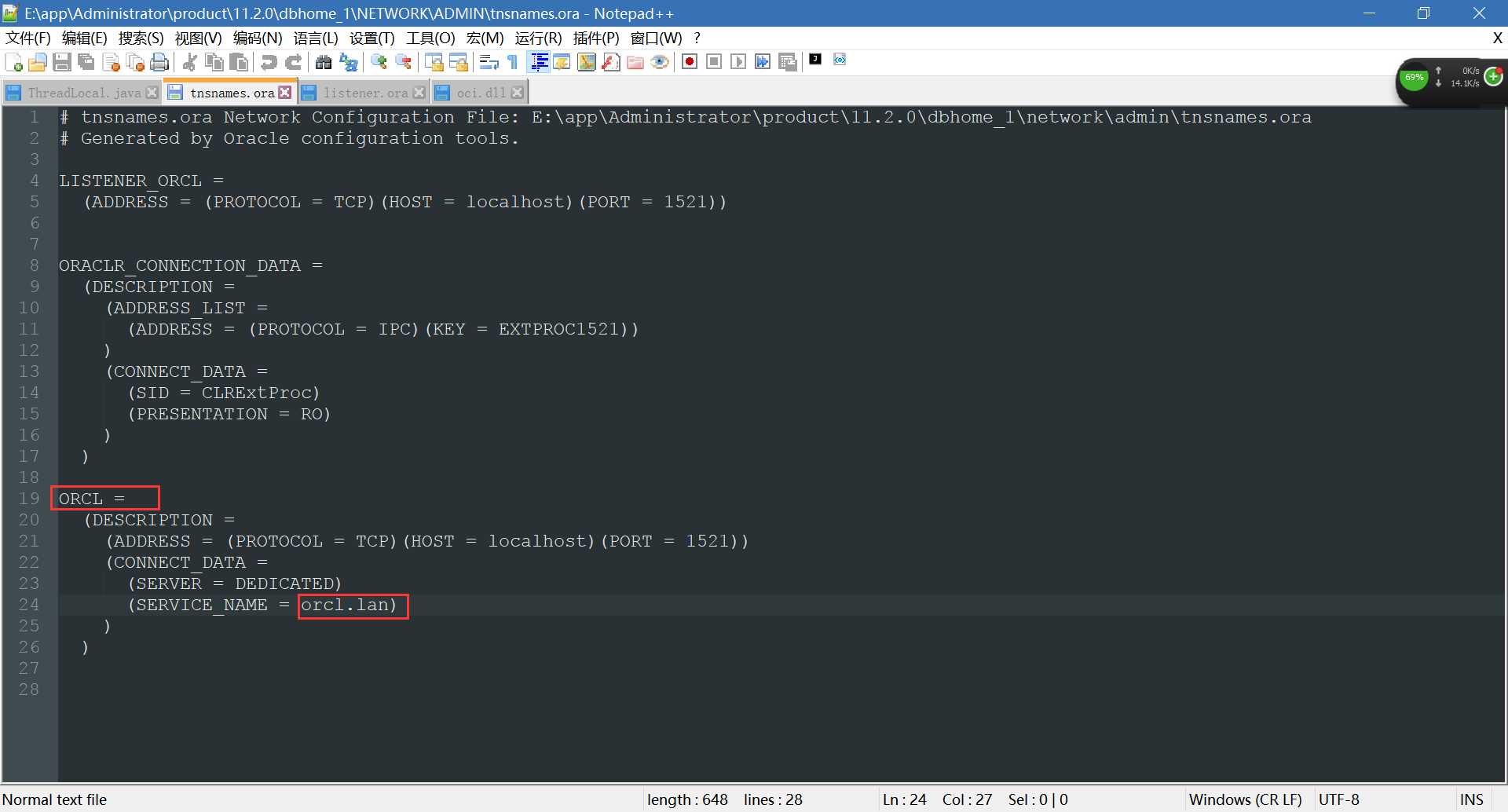Click the blue code plugin icon
The image size is (1508, 812).
point(840,59)
